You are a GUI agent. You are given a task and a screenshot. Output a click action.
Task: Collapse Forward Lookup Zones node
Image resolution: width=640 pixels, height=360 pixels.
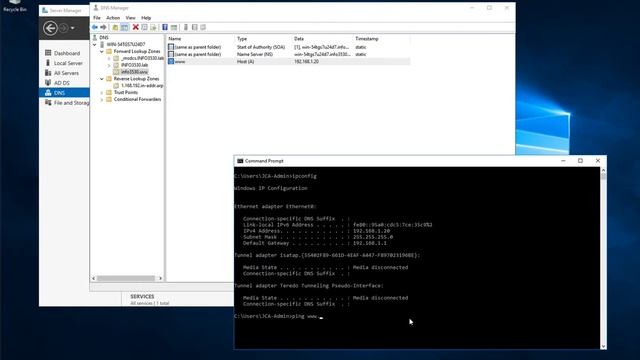coord(102,51)
